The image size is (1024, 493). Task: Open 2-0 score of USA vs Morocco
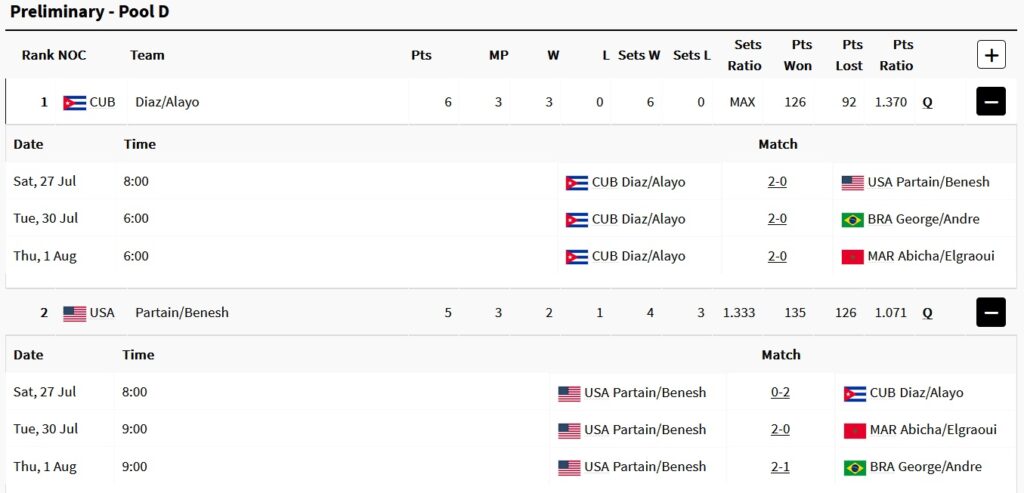780,430
